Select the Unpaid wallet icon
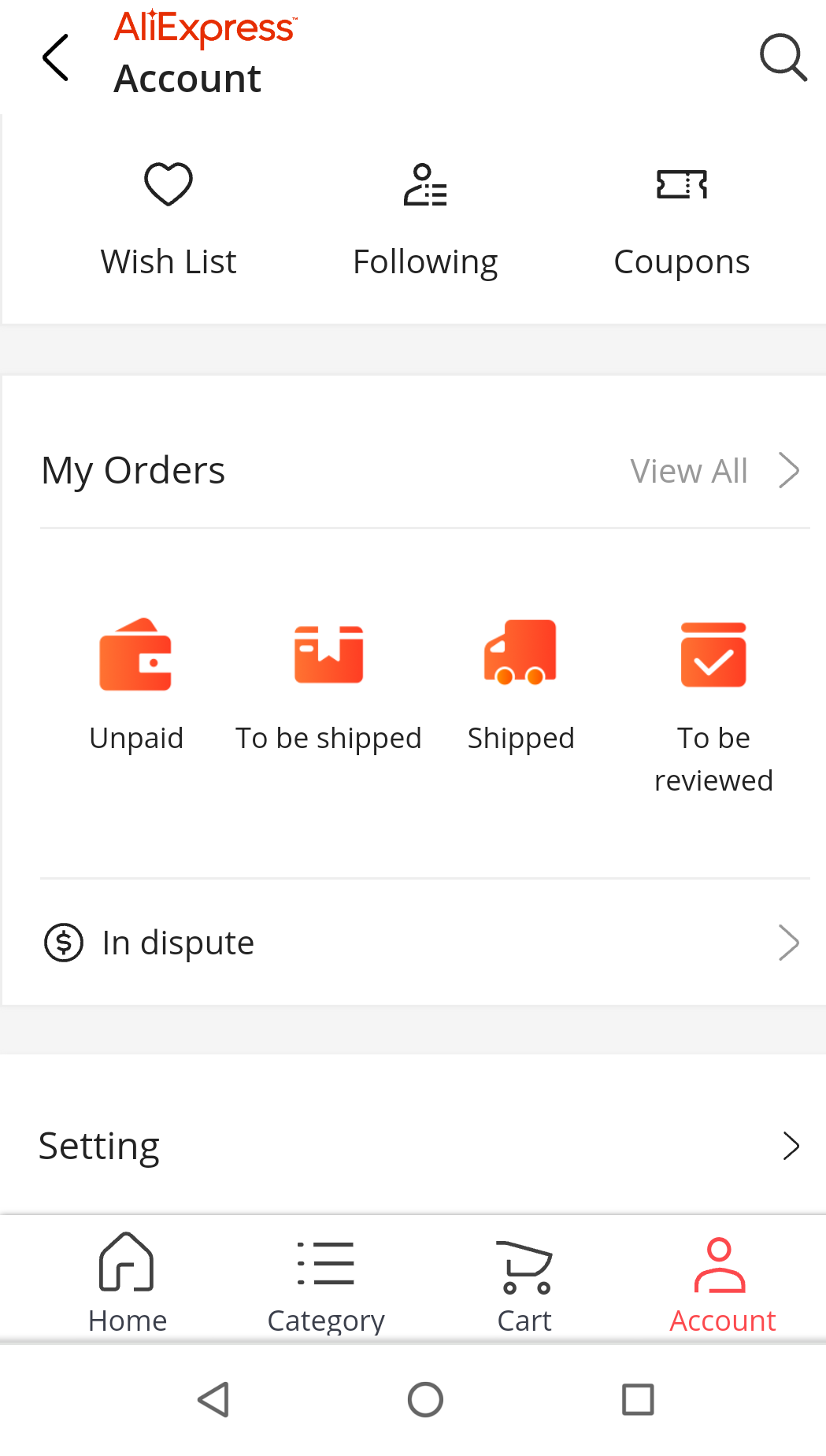The height and width of the screenshot is (1456, 826). (x=135, y=654)
